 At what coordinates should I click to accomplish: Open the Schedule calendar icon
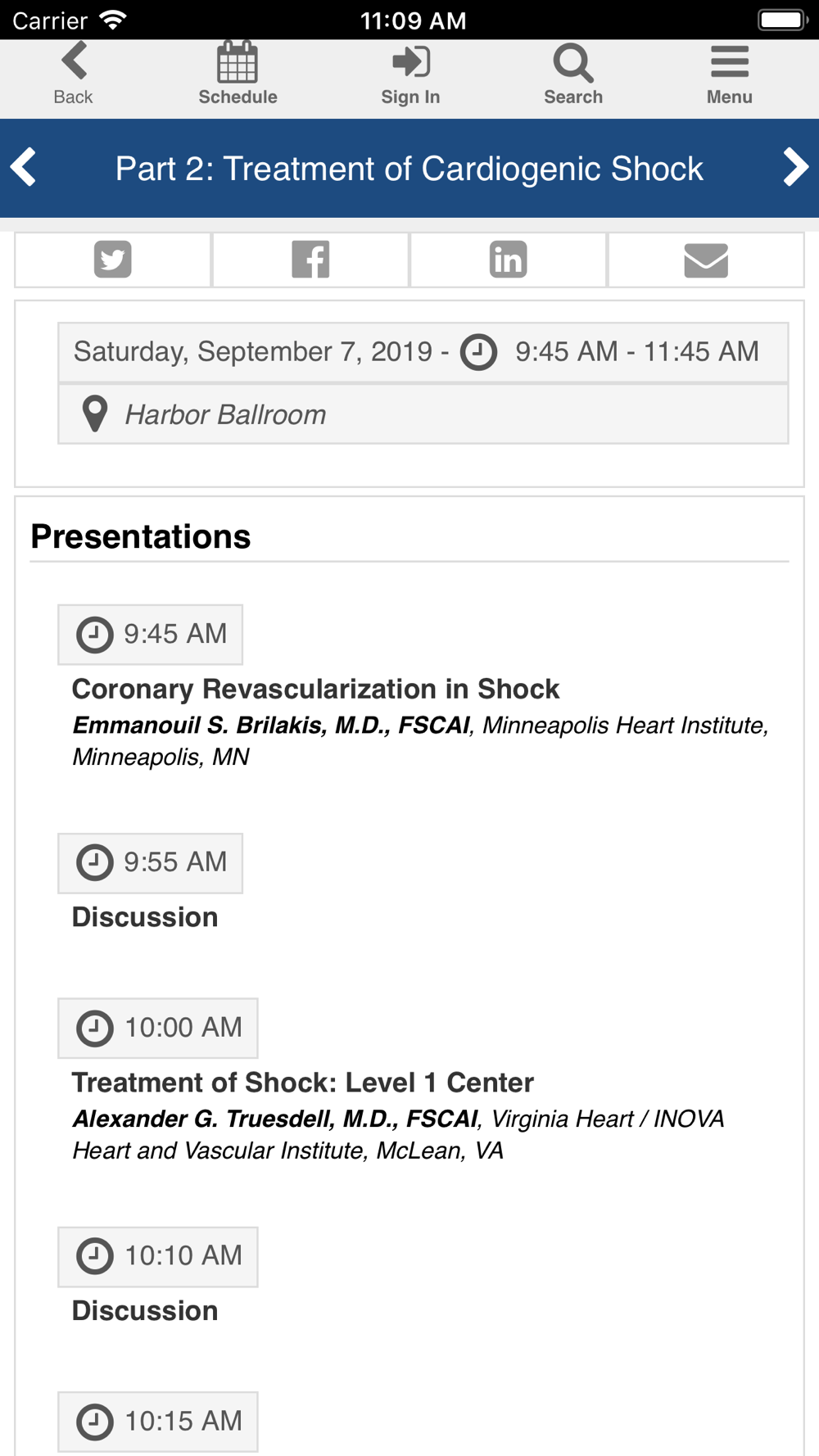click(238, 62)
